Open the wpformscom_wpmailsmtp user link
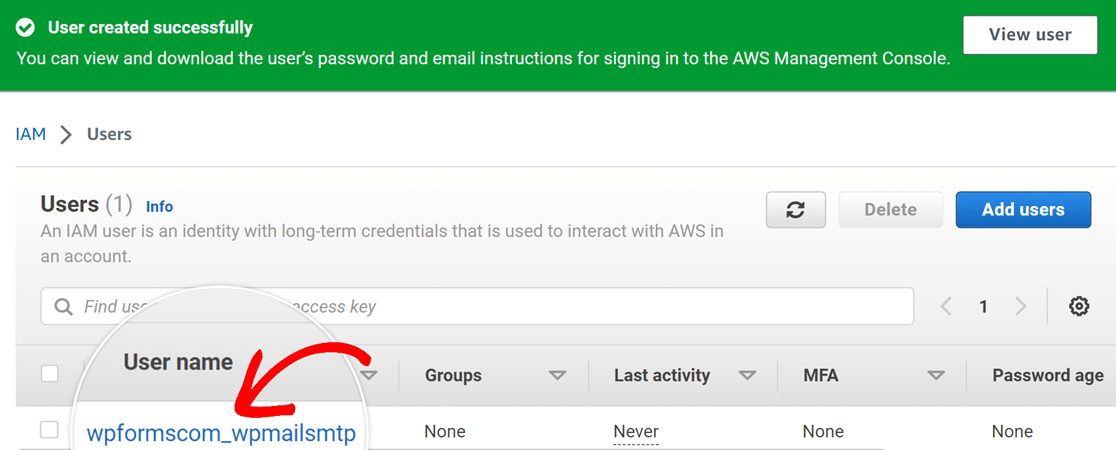The image size is (1116, 450). (221, 433)
